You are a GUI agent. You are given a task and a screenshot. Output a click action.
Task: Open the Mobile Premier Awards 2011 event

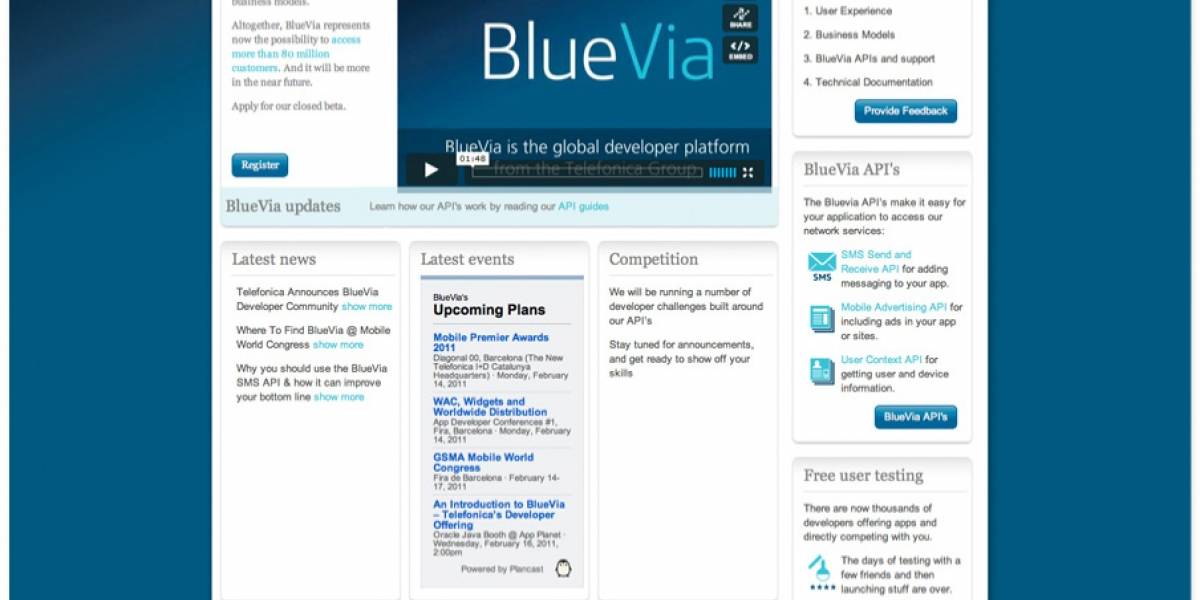[491, 342]
